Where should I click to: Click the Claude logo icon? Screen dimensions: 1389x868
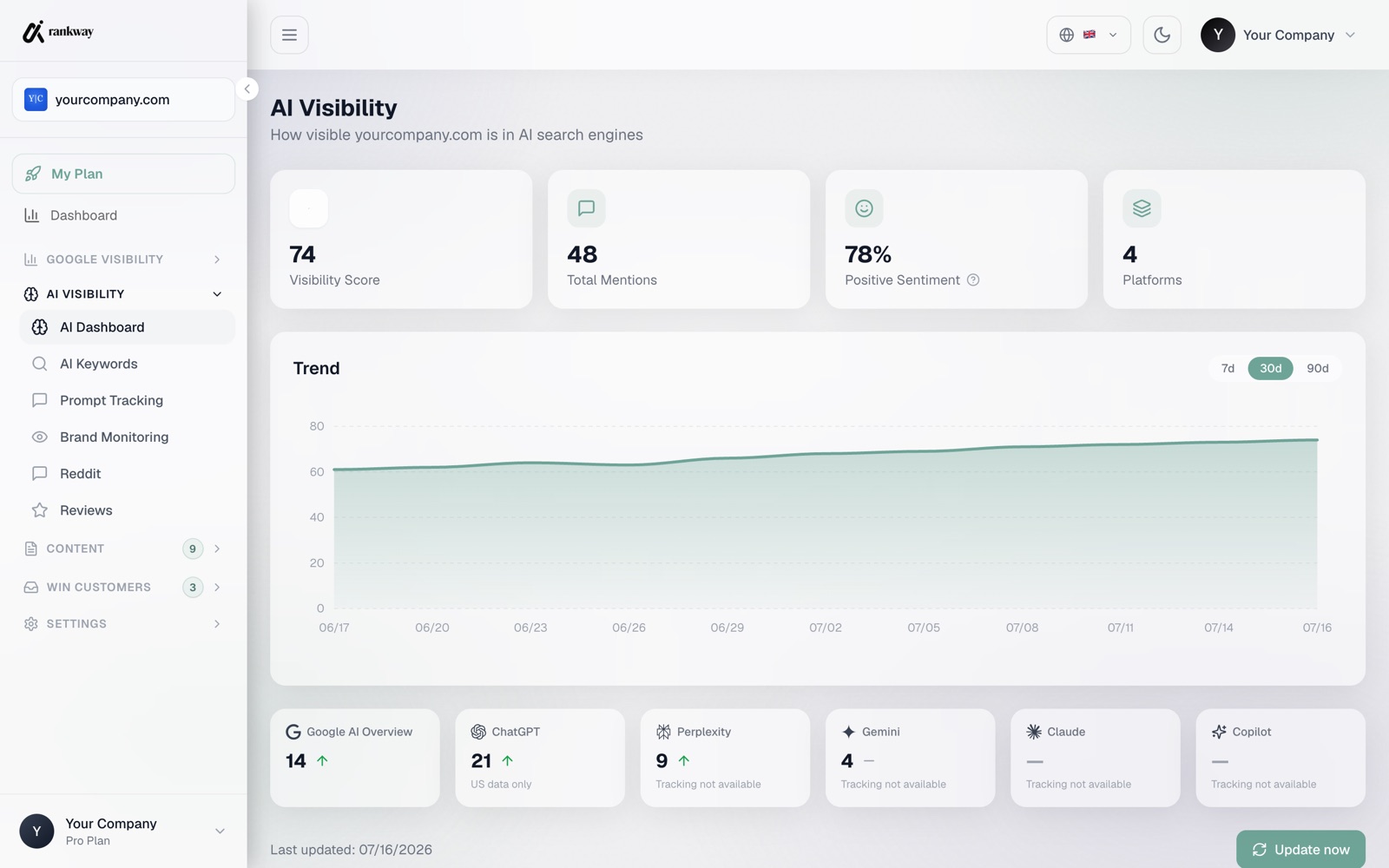click(x=1034, y=732)
